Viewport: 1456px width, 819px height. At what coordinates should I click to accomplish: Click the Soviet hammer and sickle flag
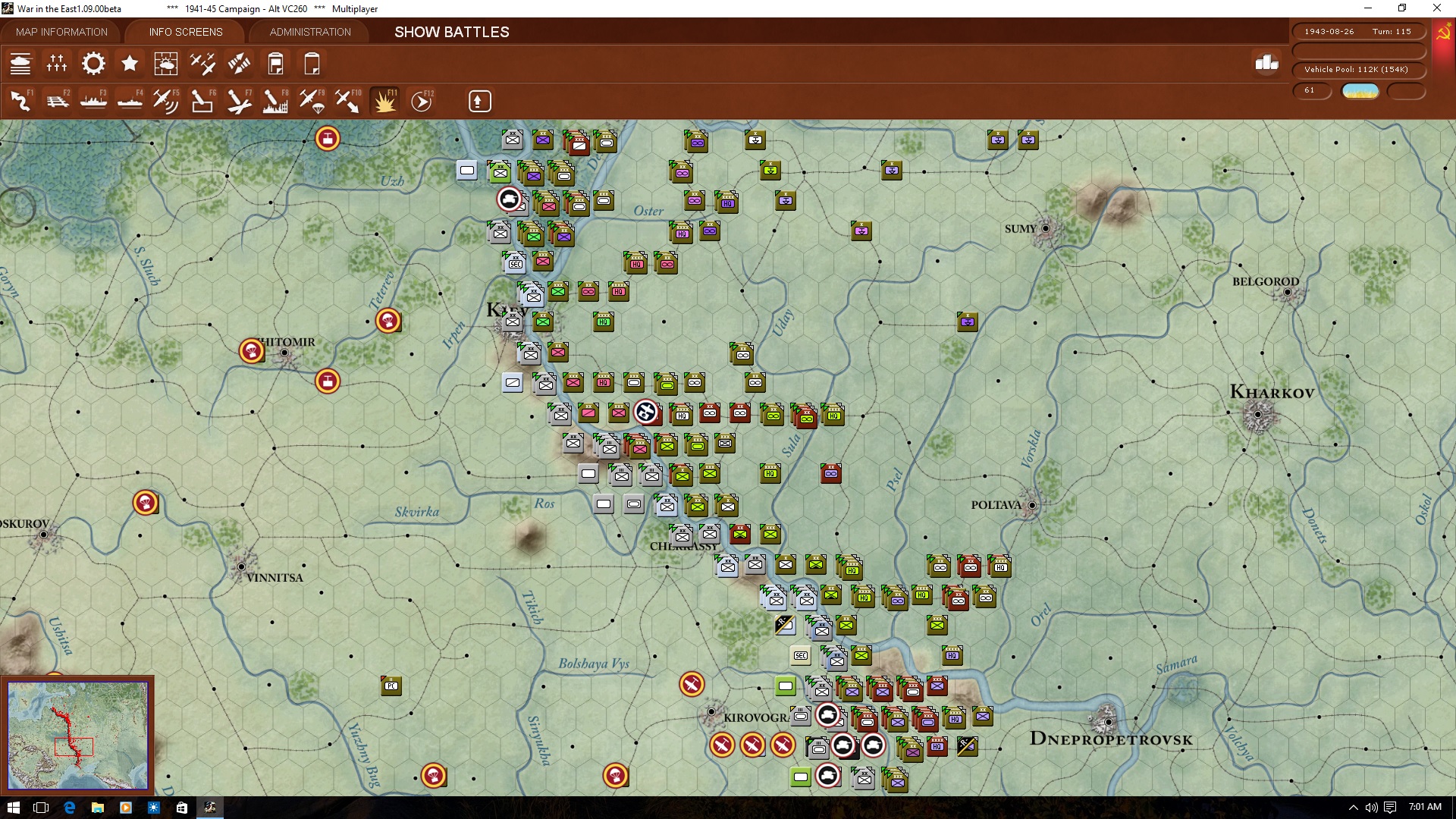[x=1443, y=34]
